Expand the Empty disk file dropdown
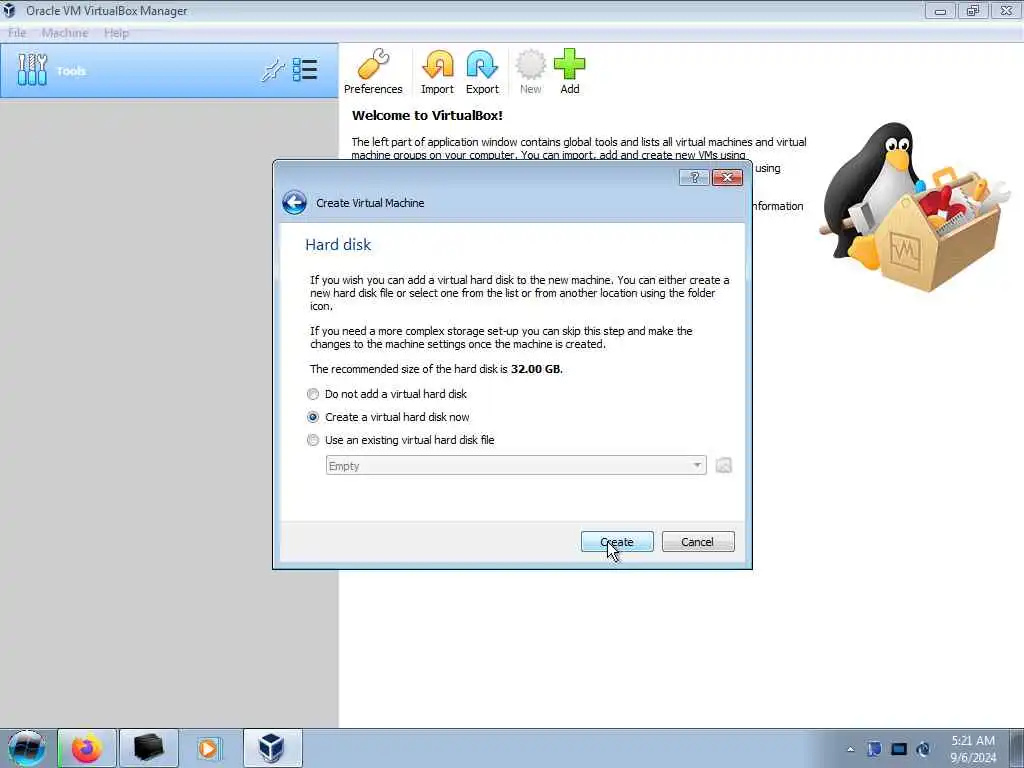Viewport: 1024px width, 768px height. click(x=516, y=466)
